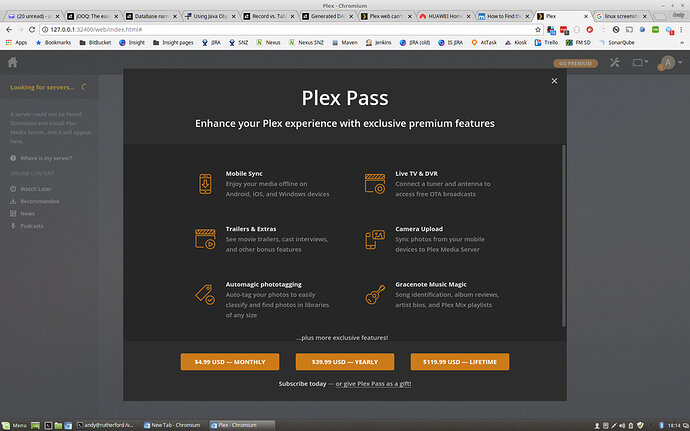Open the JIRA (old) bookmark

coord(415,43)
